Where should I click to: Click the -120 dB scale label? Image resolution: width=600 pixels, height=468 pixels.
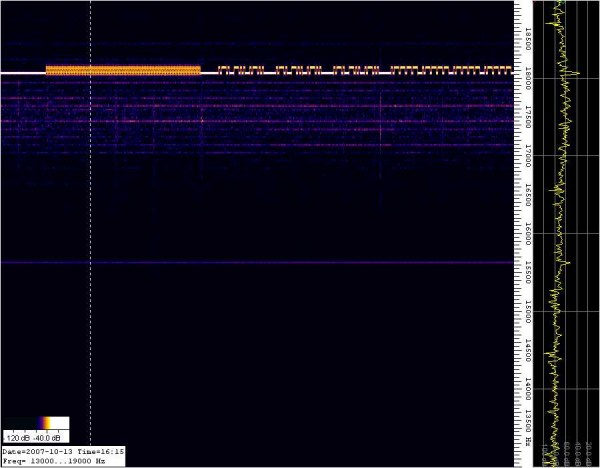coord(17,438)
